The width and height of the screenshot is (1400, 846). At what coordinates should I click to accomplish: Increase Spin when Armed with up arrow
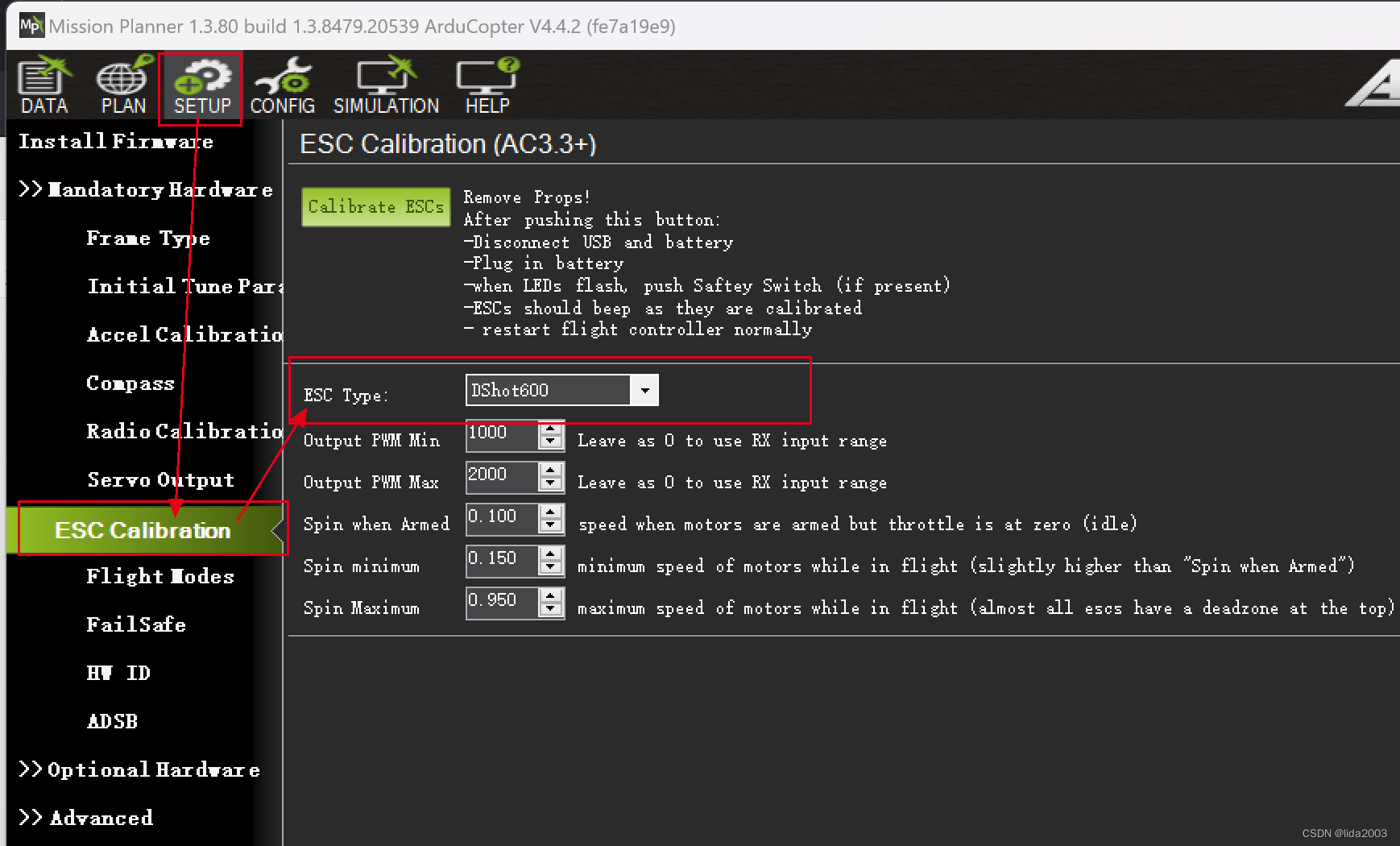pyautogui.click(x=551, y=512)
